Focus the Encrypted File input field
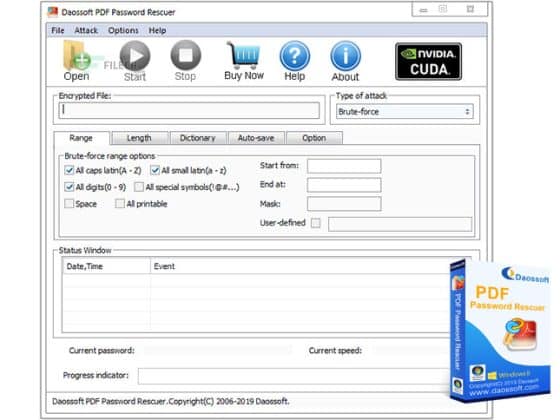 (x=189, y=110)
